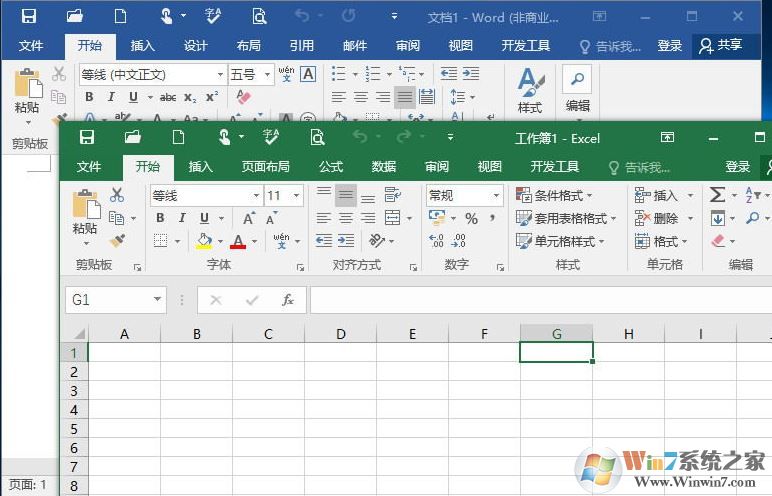Click Word line spacing icon
The width and height of the screenshot is (772, 496).
click(457, 97)
